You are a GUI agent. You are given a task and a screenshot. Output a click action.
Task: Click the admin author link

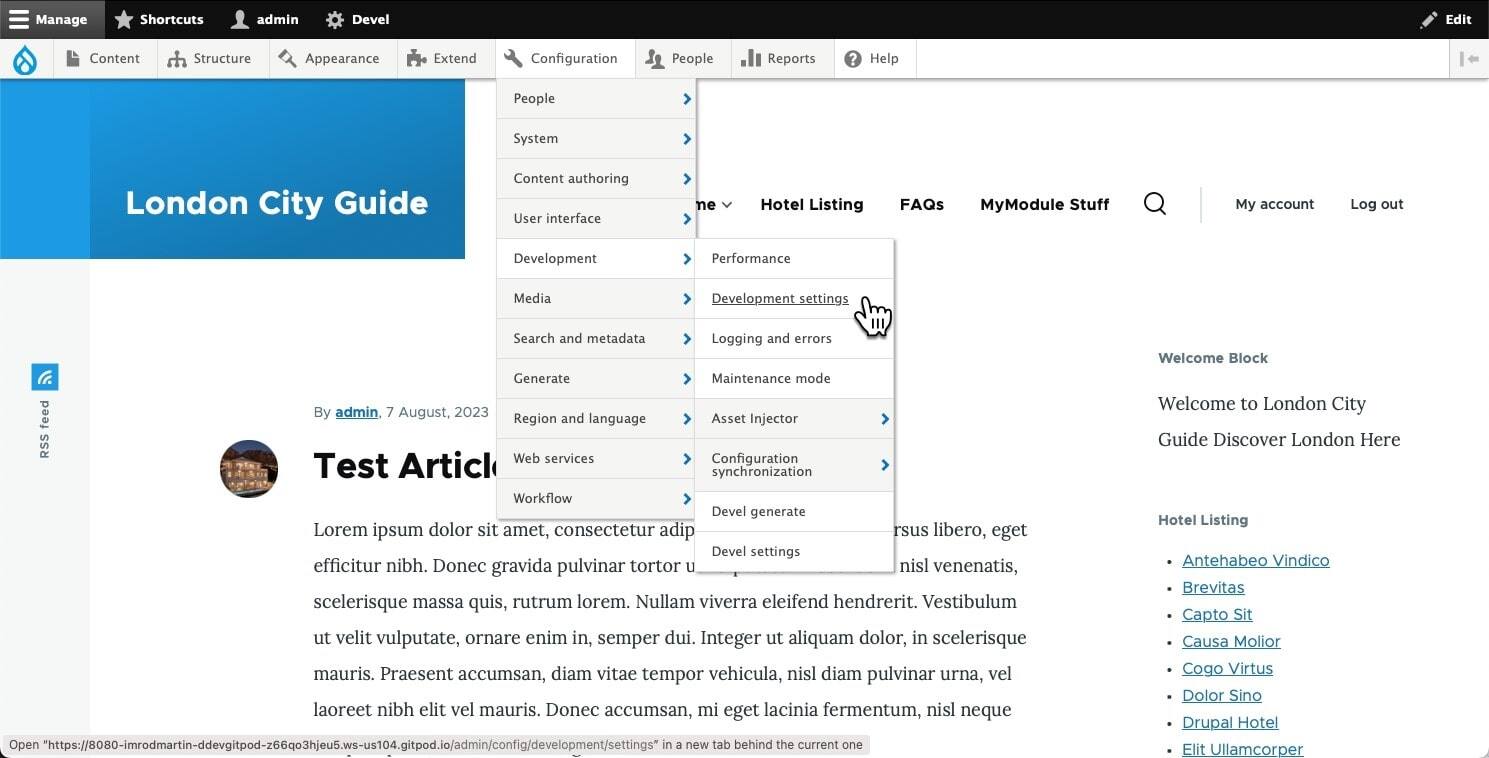(x=356, y=412)
